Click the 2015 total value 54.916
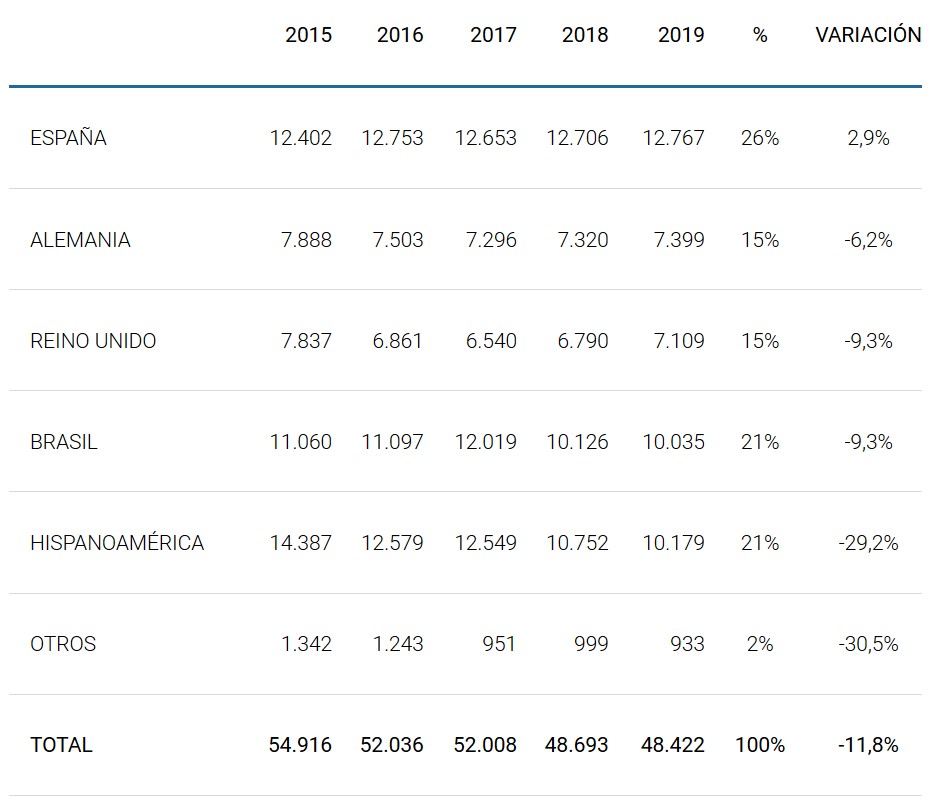Screen dimensions: 933x799 tap(300, 745)
